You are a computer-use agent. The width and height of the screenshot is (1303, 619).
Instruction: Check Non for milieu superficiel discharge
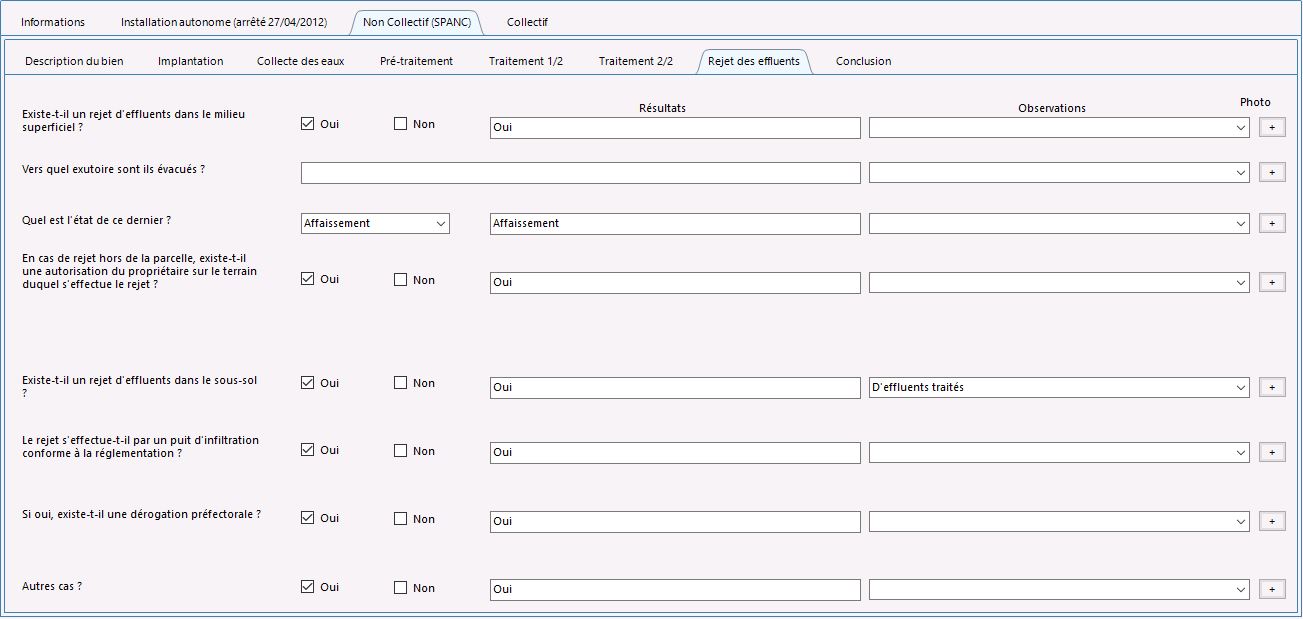(x=401, y=124)
